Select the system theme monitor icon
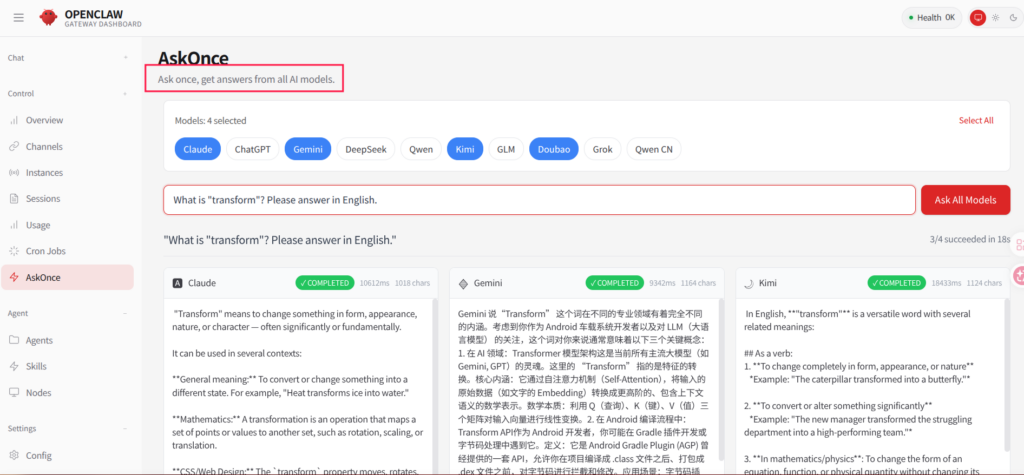 click(x=978, y=18)
